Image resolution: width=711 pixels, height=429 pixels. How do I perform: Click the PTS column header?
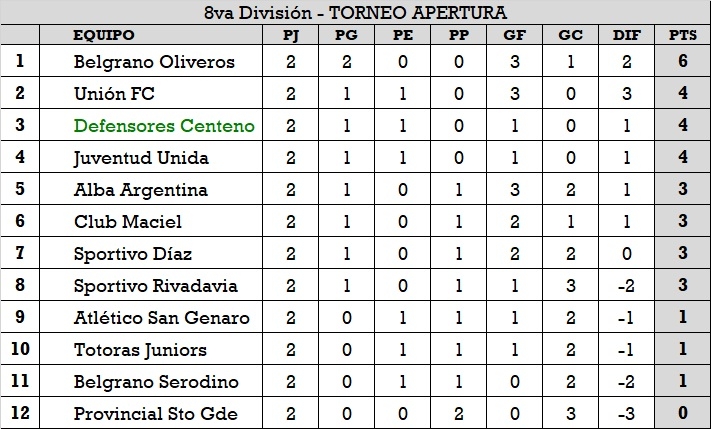[x=682, y=35]
